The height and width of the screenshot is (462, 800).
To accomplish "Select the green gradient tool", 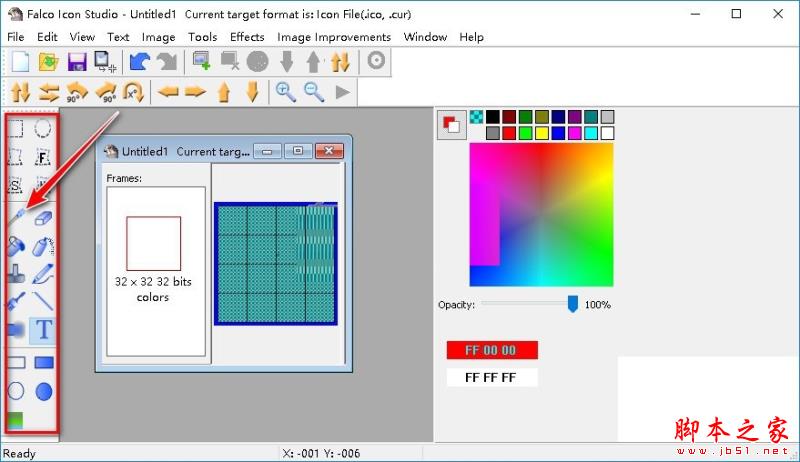I will click(x=15, y=420).
